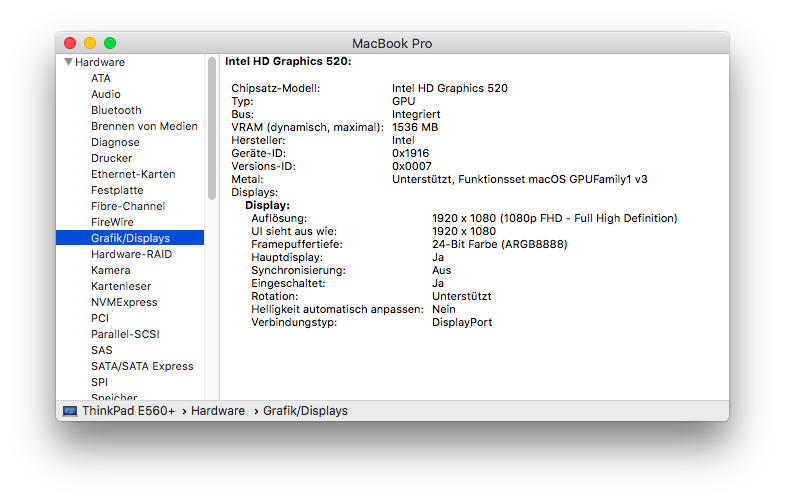Click the Metal support value text
This screenshot has width=785, height=501.
pos(520,180)
